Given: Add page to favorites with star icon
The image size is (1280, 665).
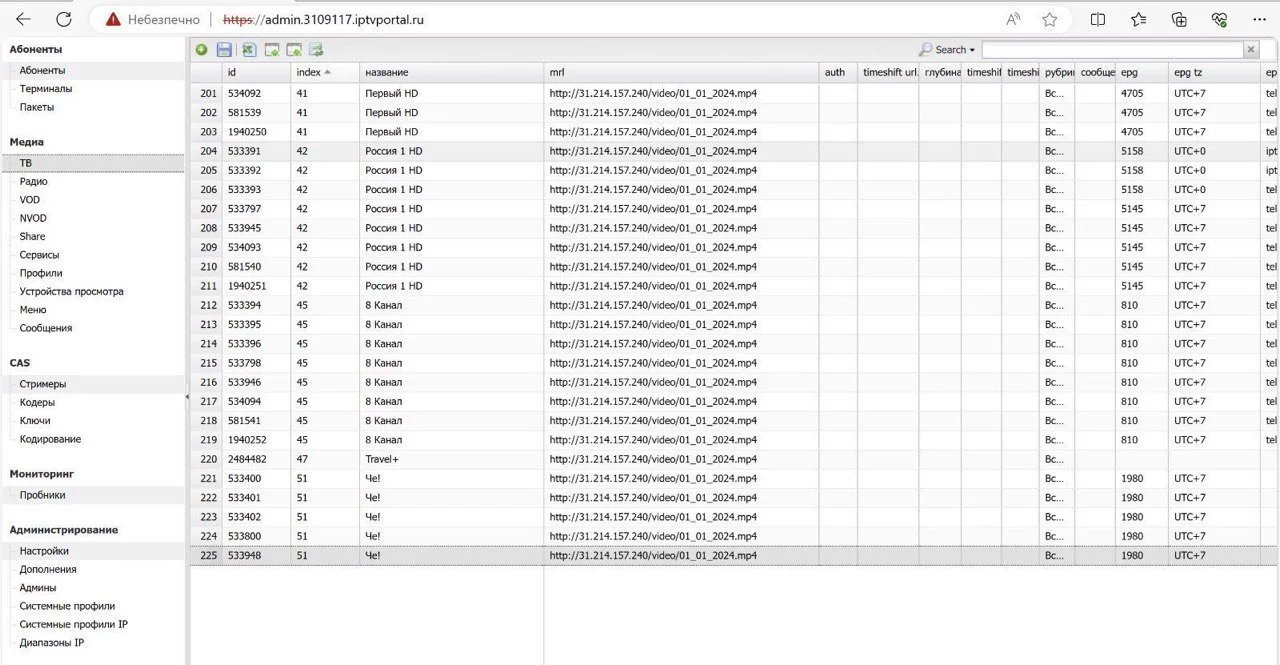Looking at the screenshot, I should tap(1049, 19).
